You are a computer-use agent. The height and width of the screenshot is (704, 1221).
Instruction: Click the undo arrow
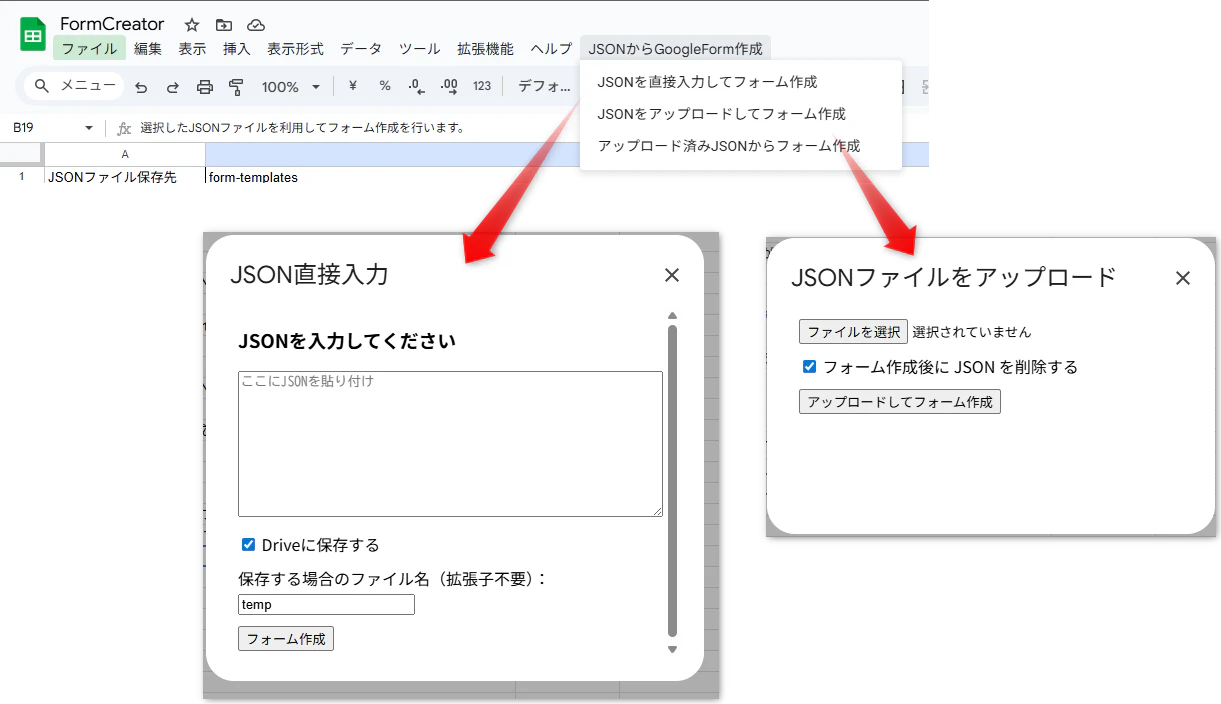[x=141, y=87]
